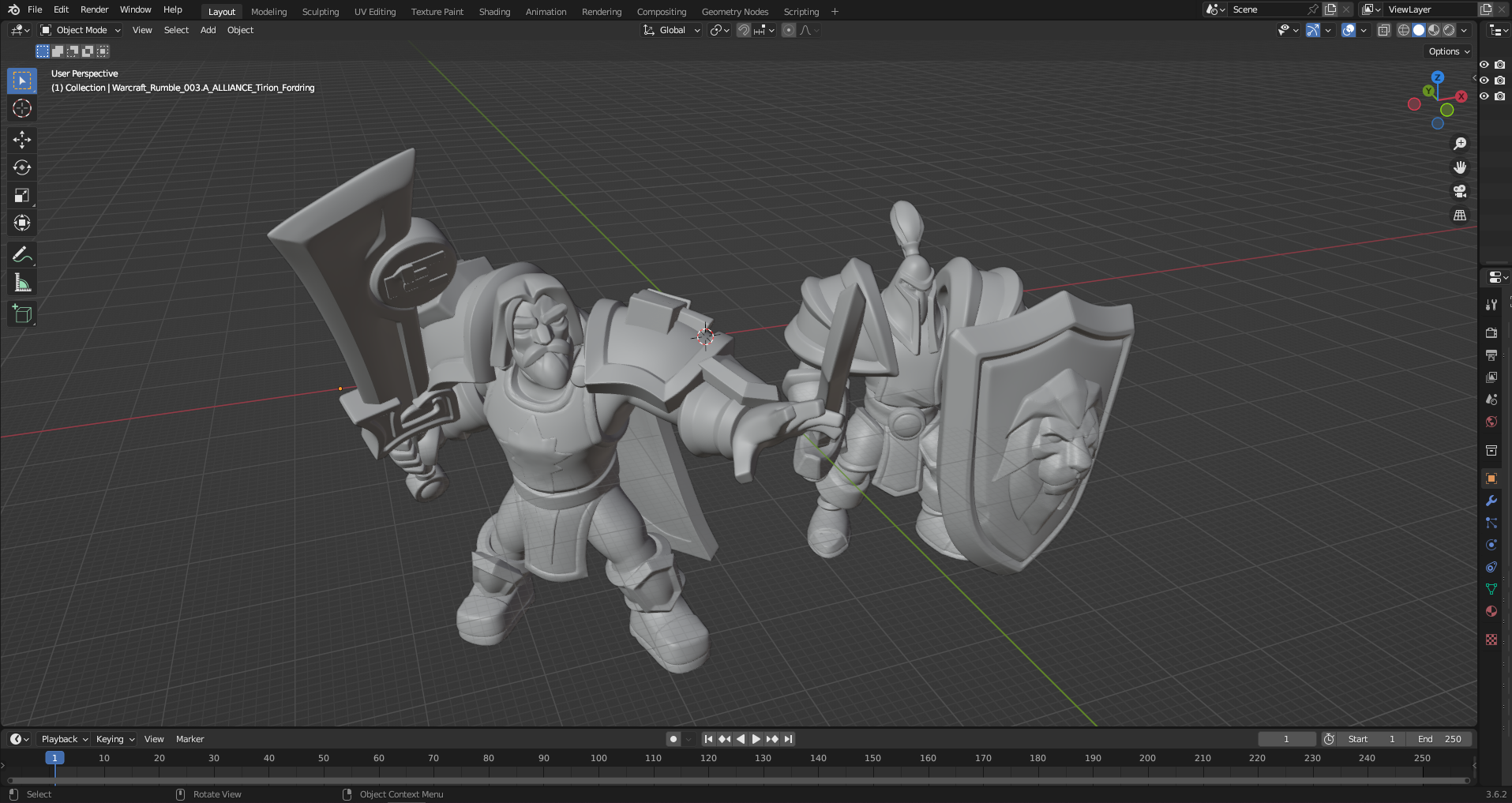Activate the Annotate pencil tool
This screenshot has height=803, width=1512.
click(22, 254)
